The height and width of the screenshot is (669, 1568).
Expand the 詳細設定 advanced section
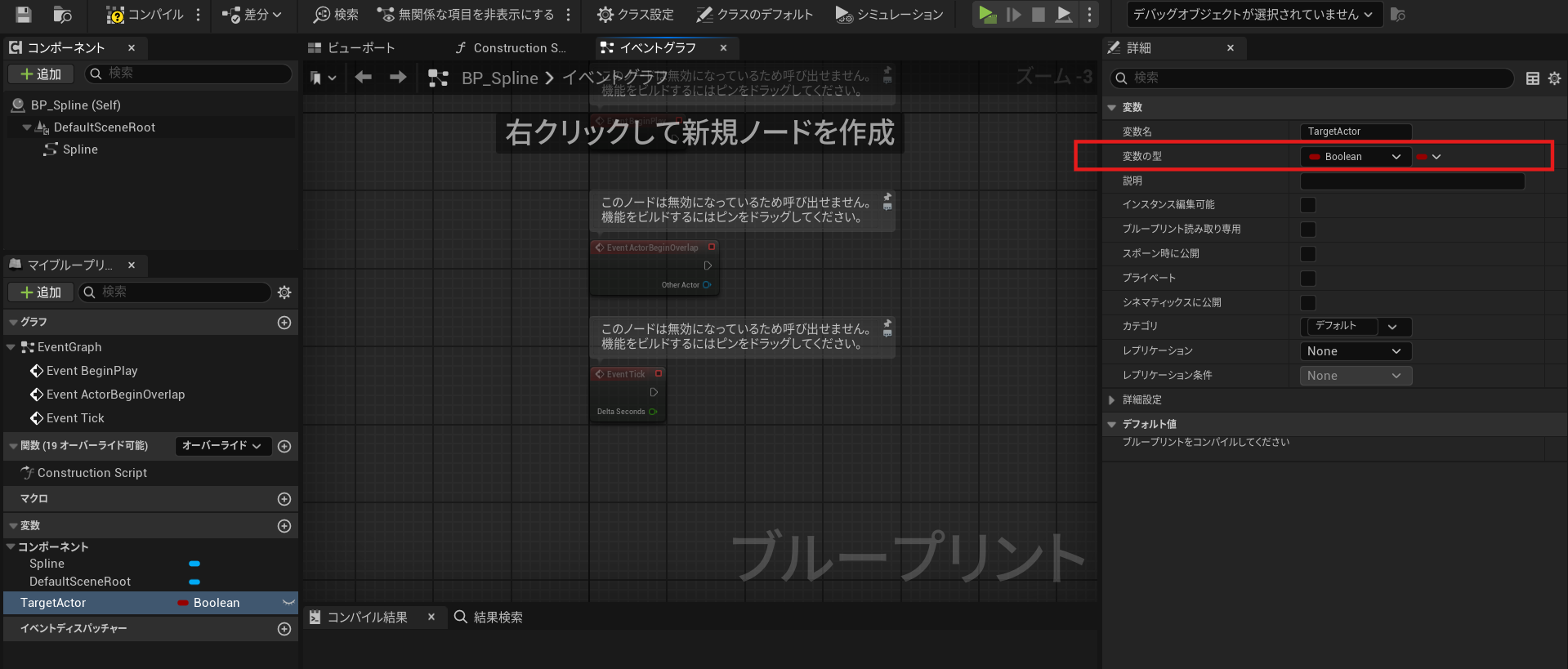(x=1112, y=400)
